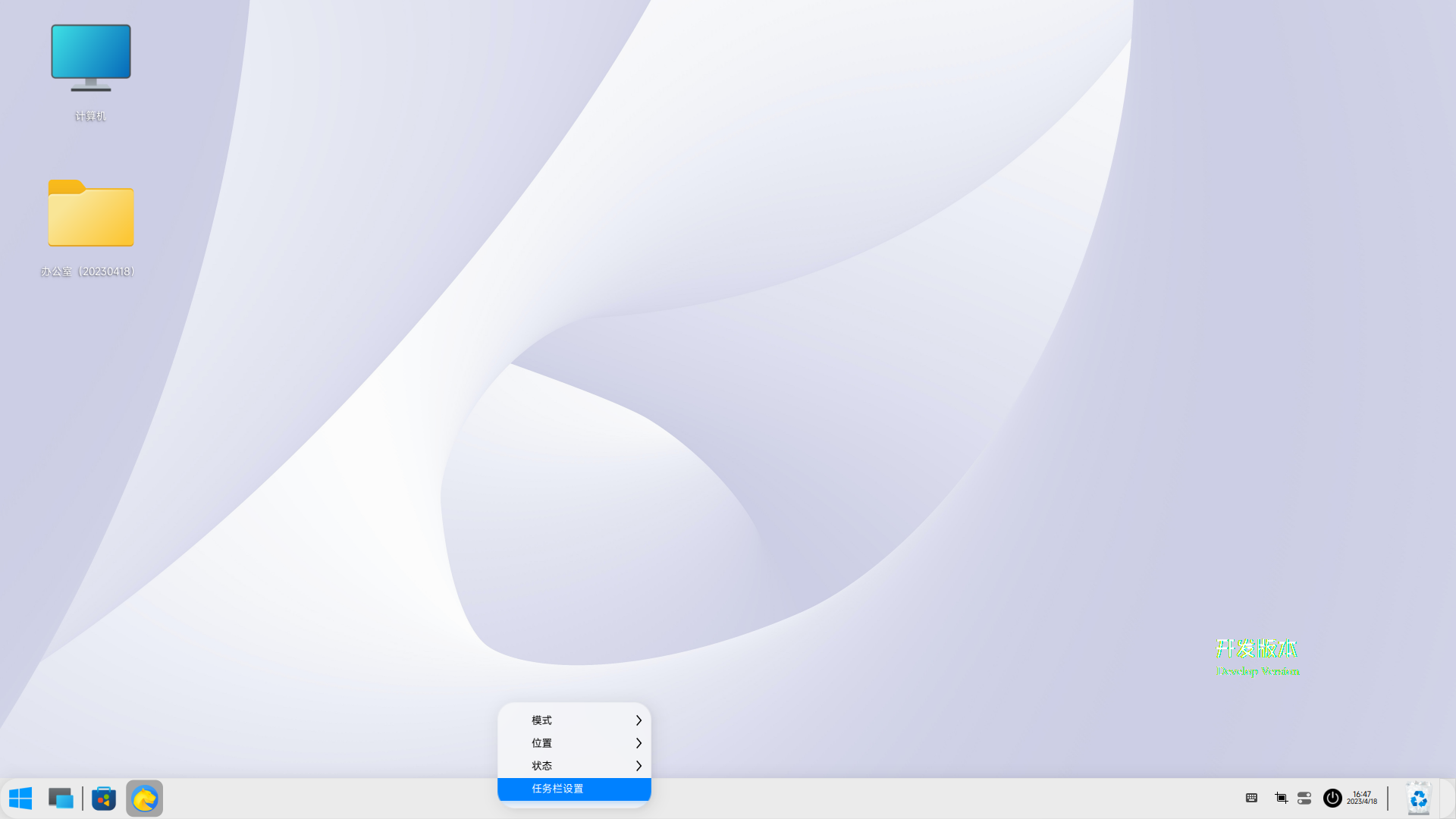Open the yellow bird browser icon
Screen dimensions: 1456x819
(144, 798)
